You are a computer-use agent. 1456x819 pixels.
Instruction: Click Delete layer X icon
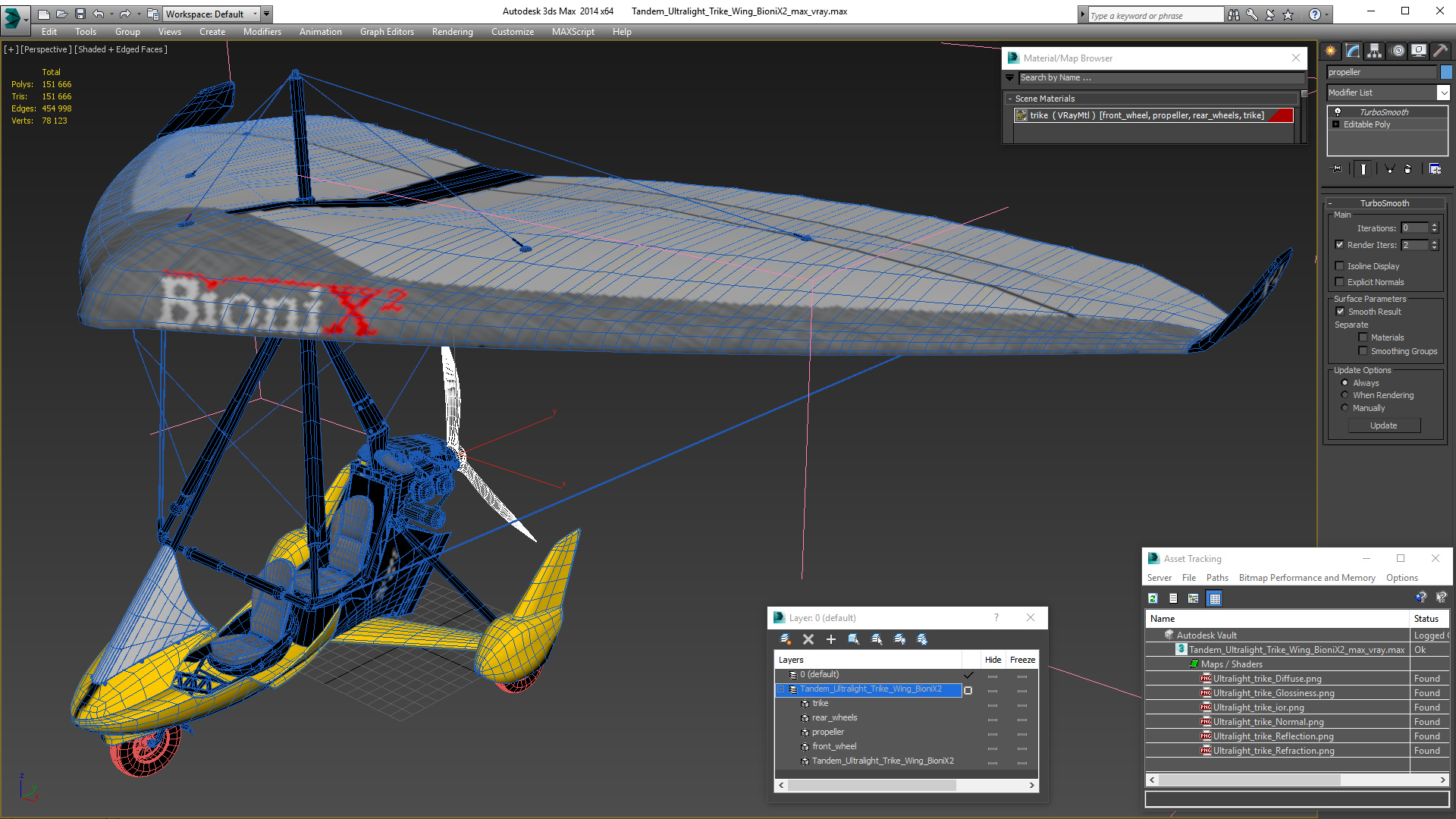point(808,639)
